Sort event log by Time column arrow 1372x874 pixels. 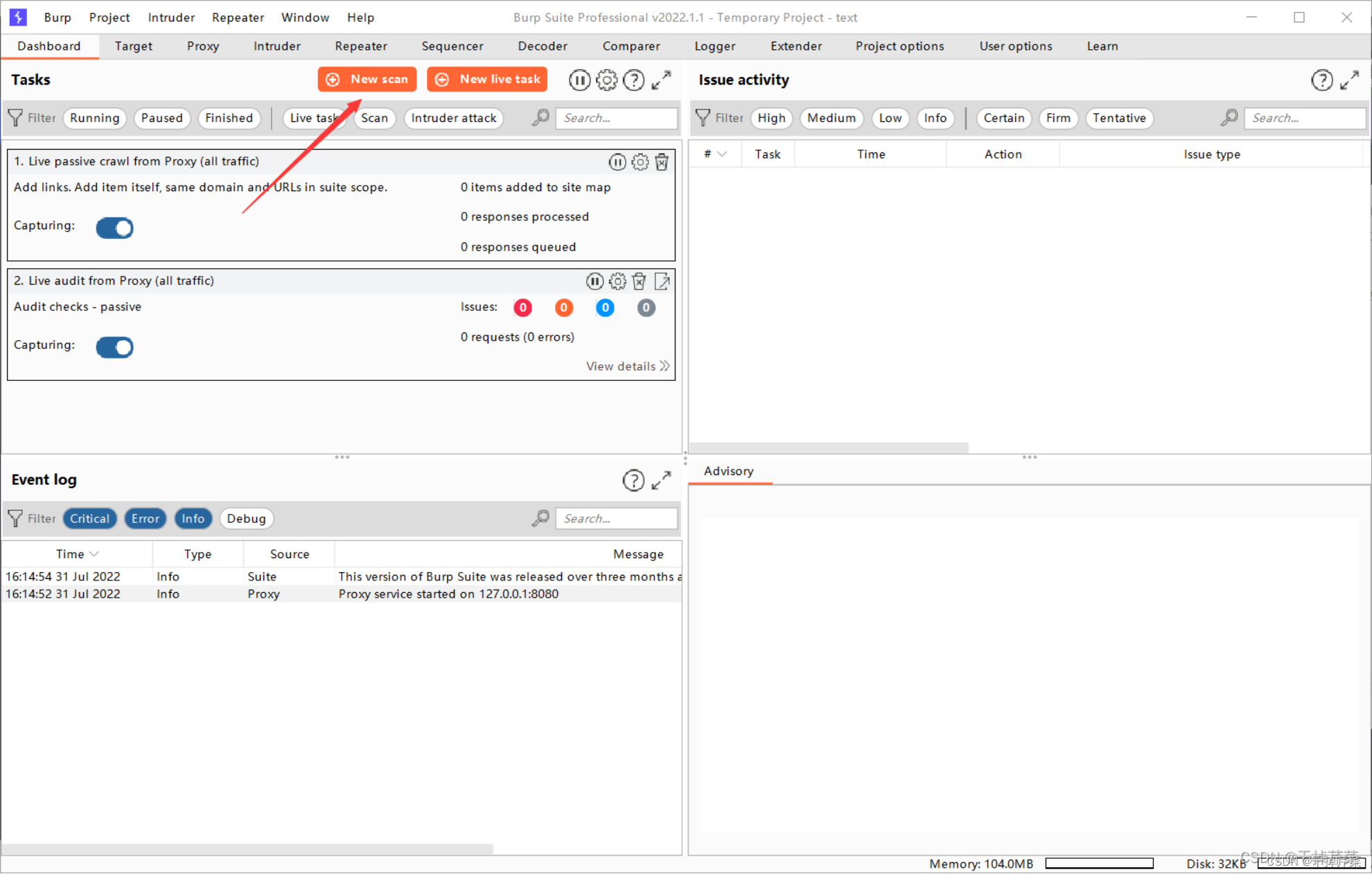pyautogui.click(x=94, y=554)
